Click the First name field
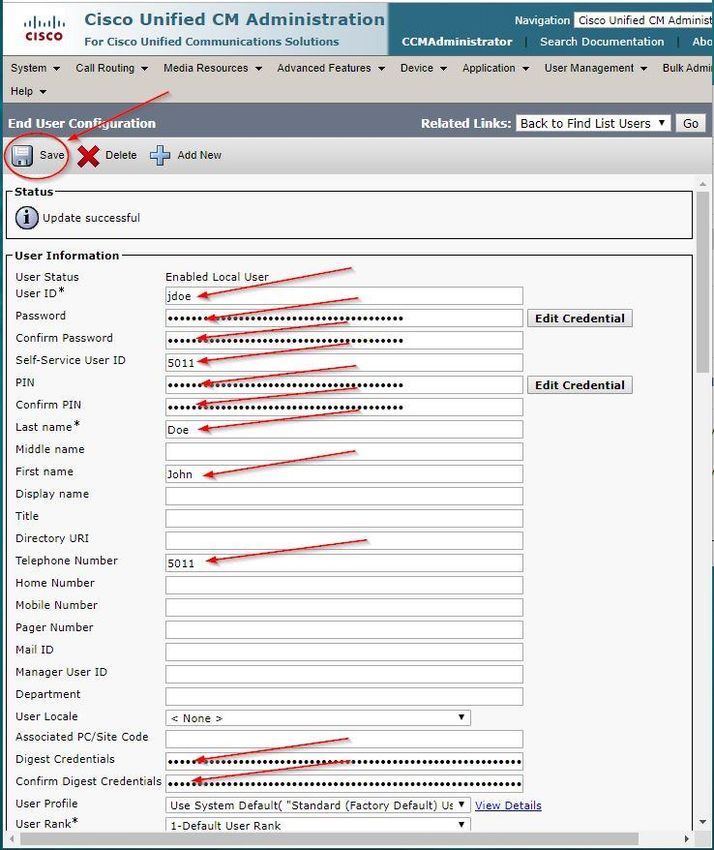 tap(344, 474)
